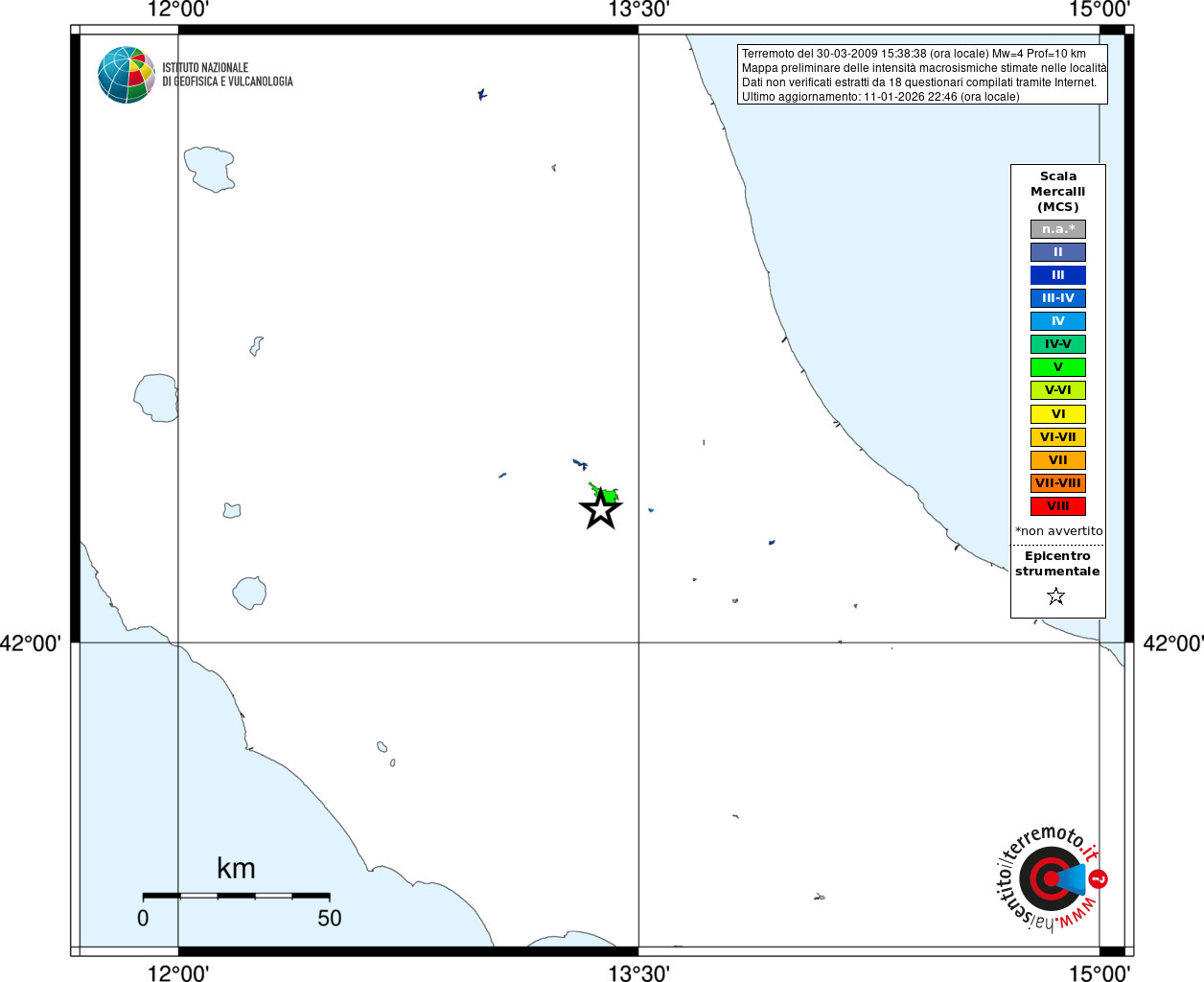This screenshot has height=982, width=1204.
Task: Click the hai sentito il terremoto logo
Action: pos(1052,878)
